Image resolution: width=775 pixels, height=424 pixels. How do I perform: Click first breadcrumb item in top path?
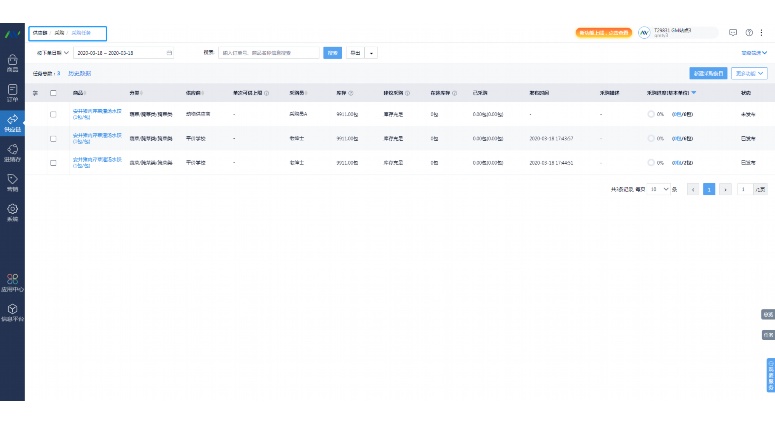pyautogui.click(x=40, y=33)
